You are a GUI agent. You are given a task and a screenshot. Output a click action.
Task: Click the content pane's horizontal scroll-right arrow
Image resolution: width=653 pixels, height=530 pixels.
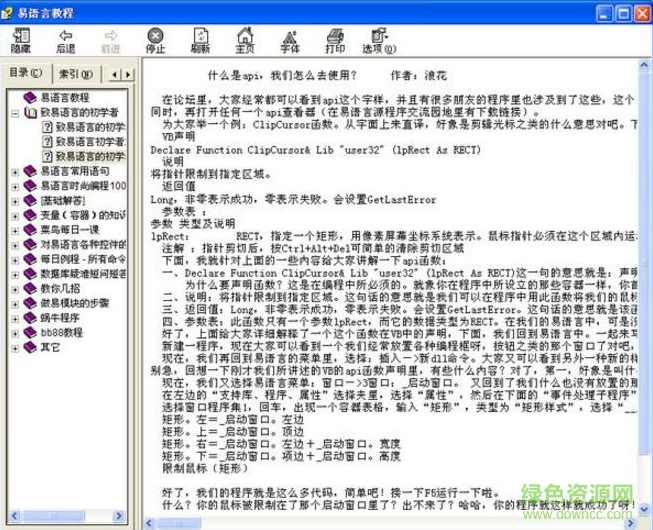click(x=631, y=523)
